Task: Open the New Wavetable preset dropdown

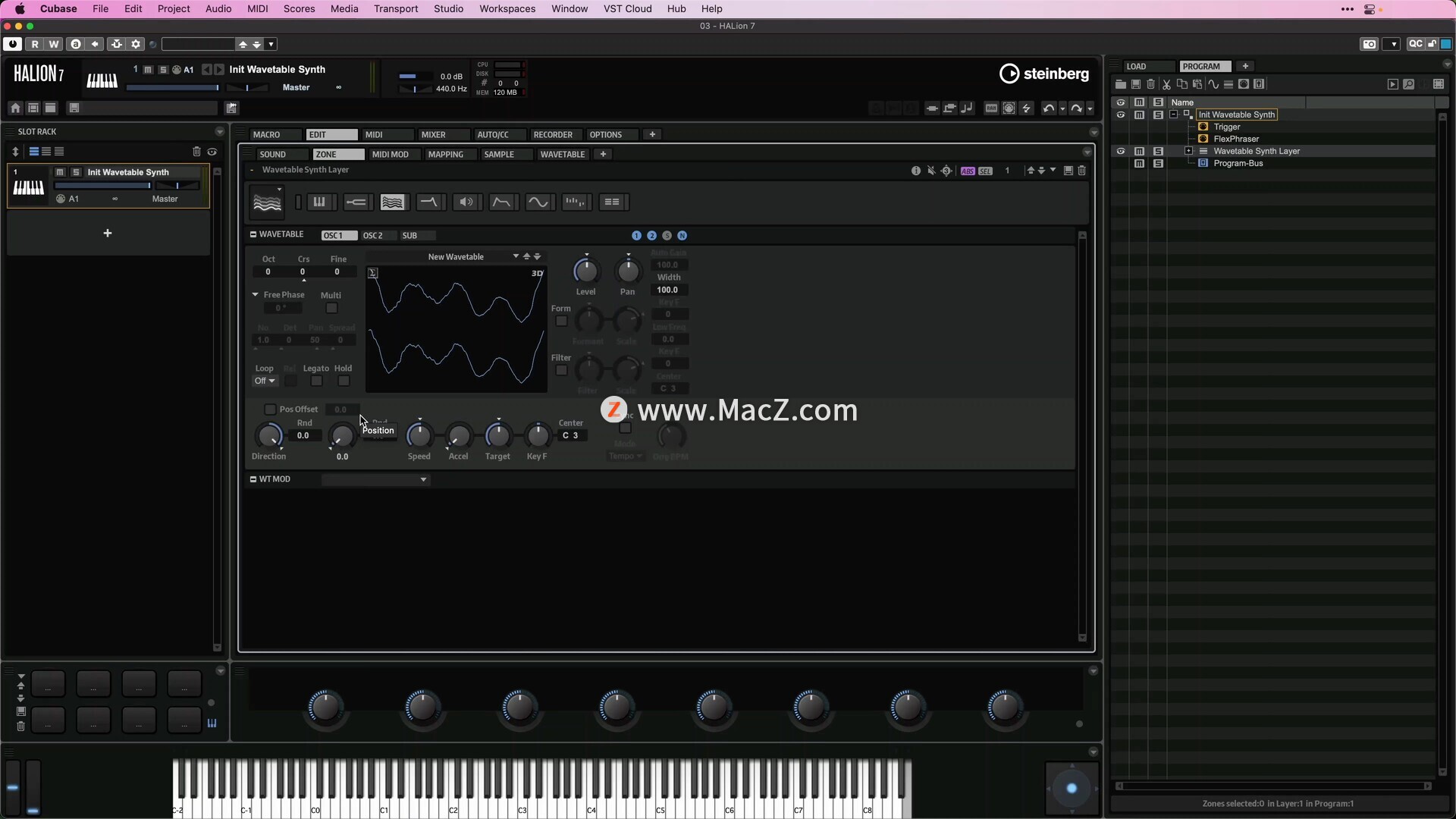Action: click(x=516, y=256)
